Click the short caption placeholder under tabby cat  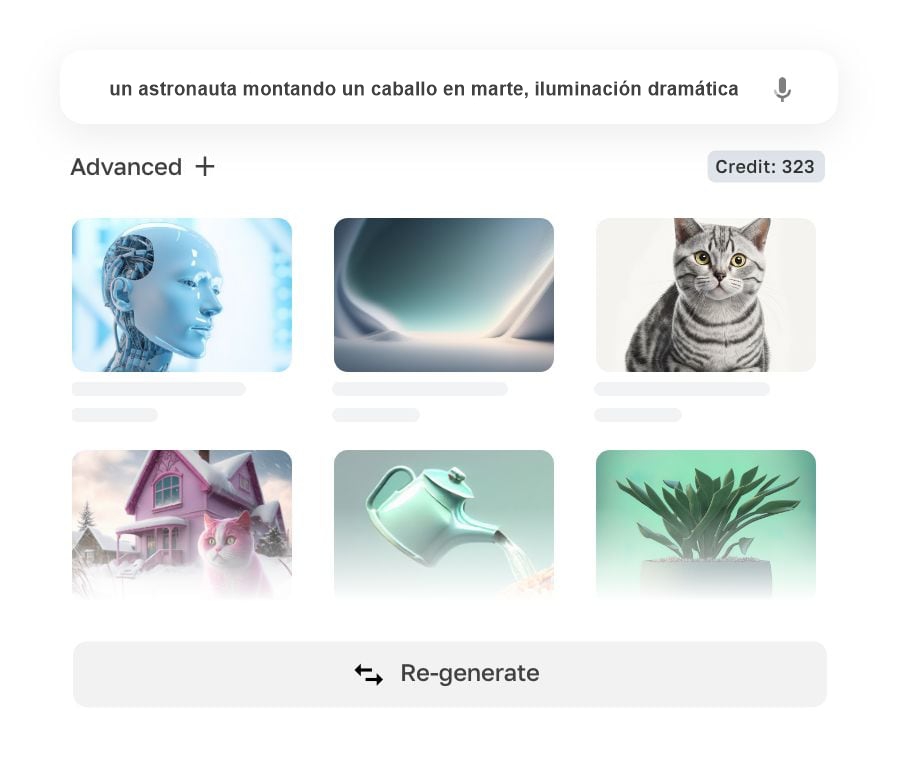point(637,415)
